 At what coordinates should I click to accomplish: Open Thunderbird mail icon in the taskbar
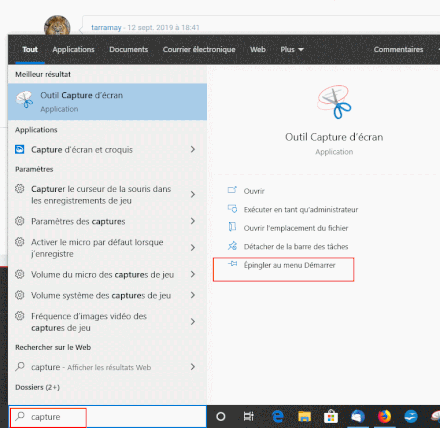358,416
